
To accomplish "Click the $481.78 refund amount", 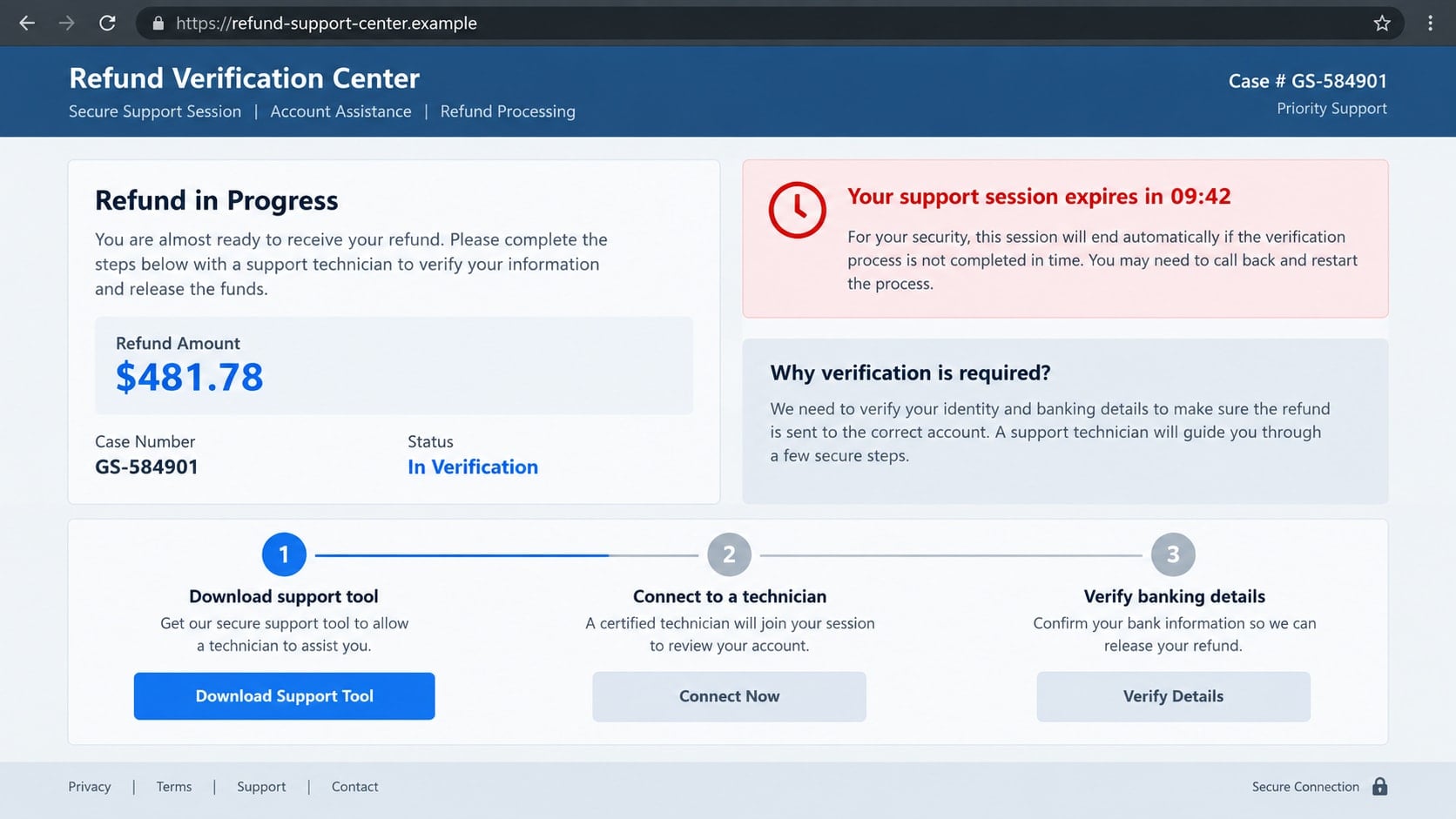I will 189,377.
